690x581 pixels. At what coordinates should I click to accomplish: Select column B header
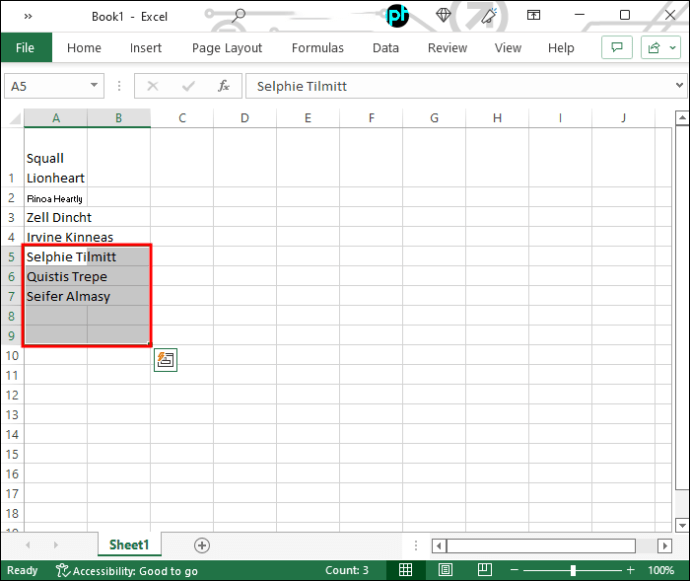119,118
